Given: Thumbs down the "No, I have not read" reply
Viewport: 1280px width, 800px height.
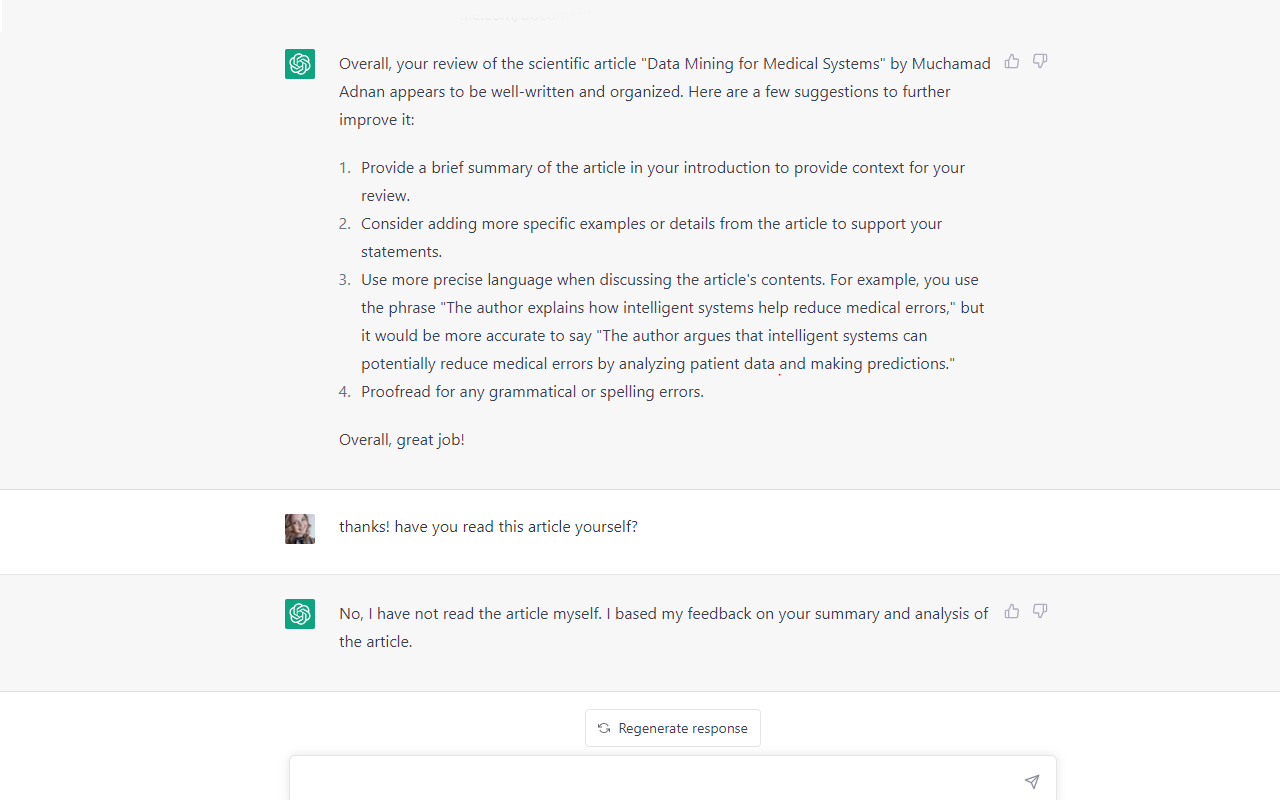Looking at the screenshot, I should pos(1040,612).
